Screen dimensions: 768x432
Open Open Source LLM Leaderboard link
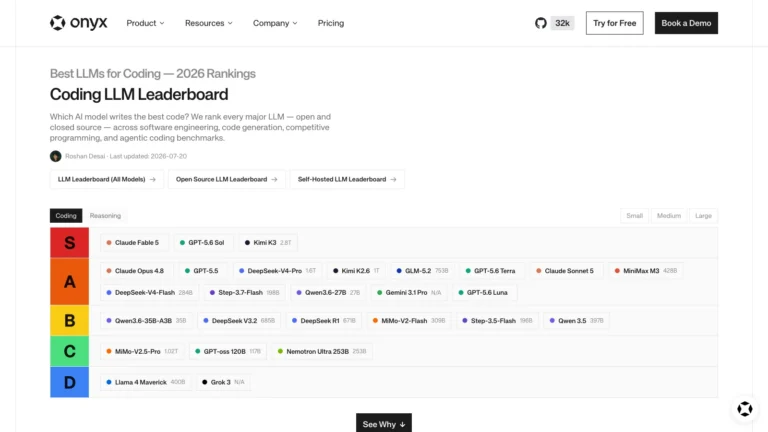pyautogui.click(x=227, y=179)
